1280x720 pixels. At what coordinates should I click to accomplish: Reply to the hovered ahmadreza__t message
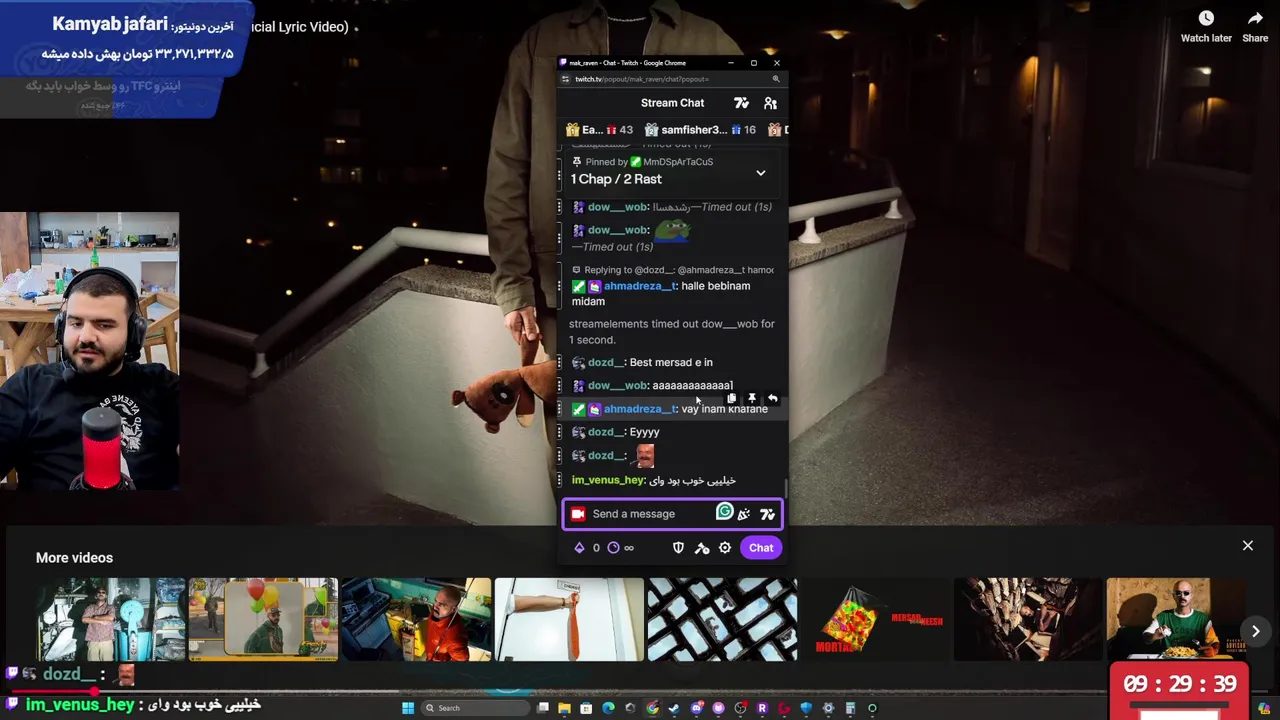[x=772, y=398]
